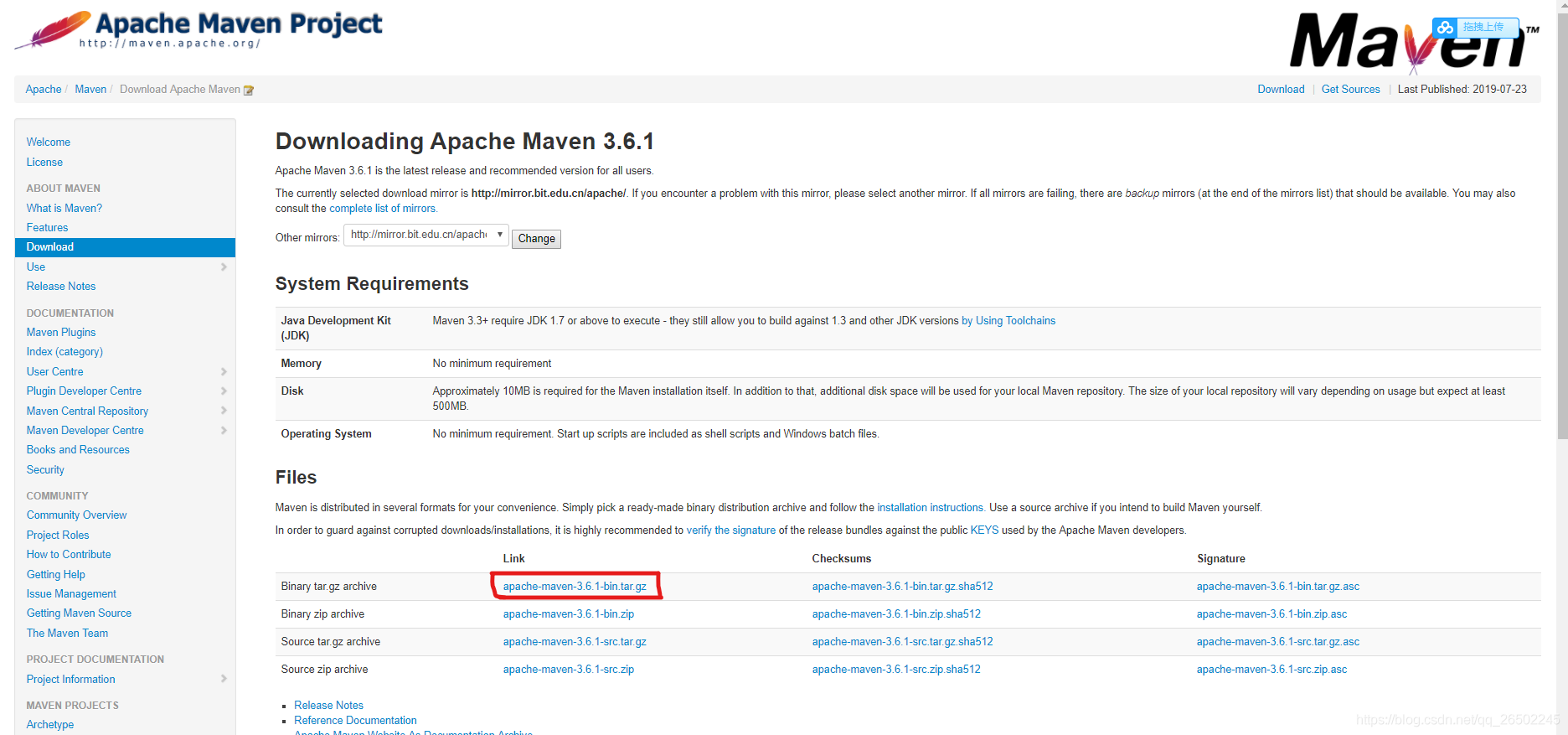The height and width of the screenshot is (735, 1568).
Task: Open Apache breadcrumb link
Action: 44,90
